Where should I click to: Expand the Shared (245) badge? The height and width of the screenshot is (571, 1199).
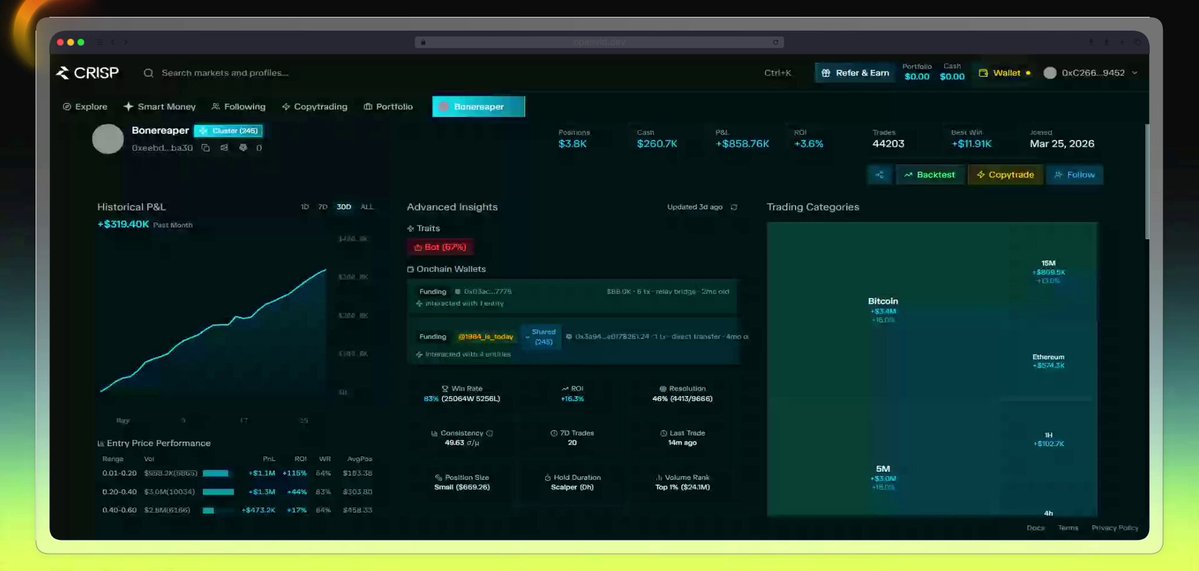click(x=543, y=337)
